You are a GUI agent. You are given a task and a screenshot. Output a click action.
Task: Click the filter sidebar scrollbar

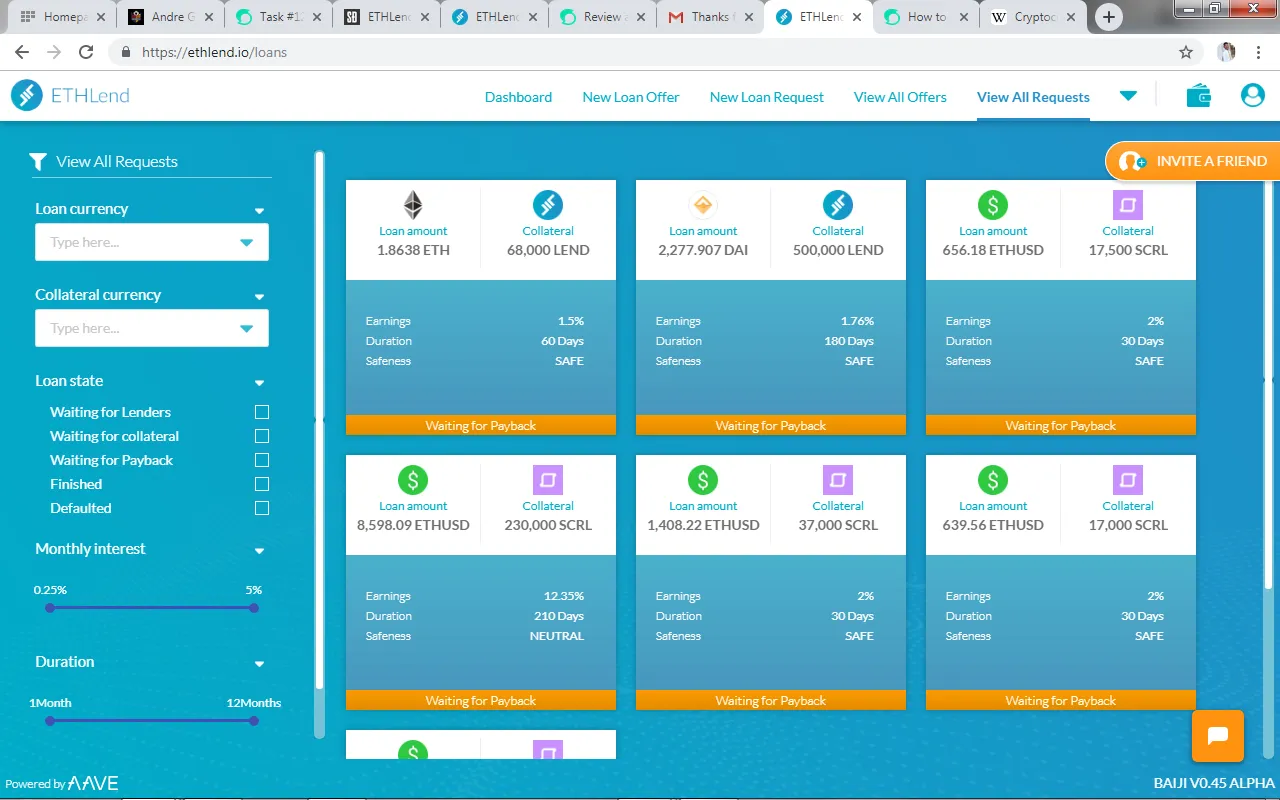click(x=320, y=420)
